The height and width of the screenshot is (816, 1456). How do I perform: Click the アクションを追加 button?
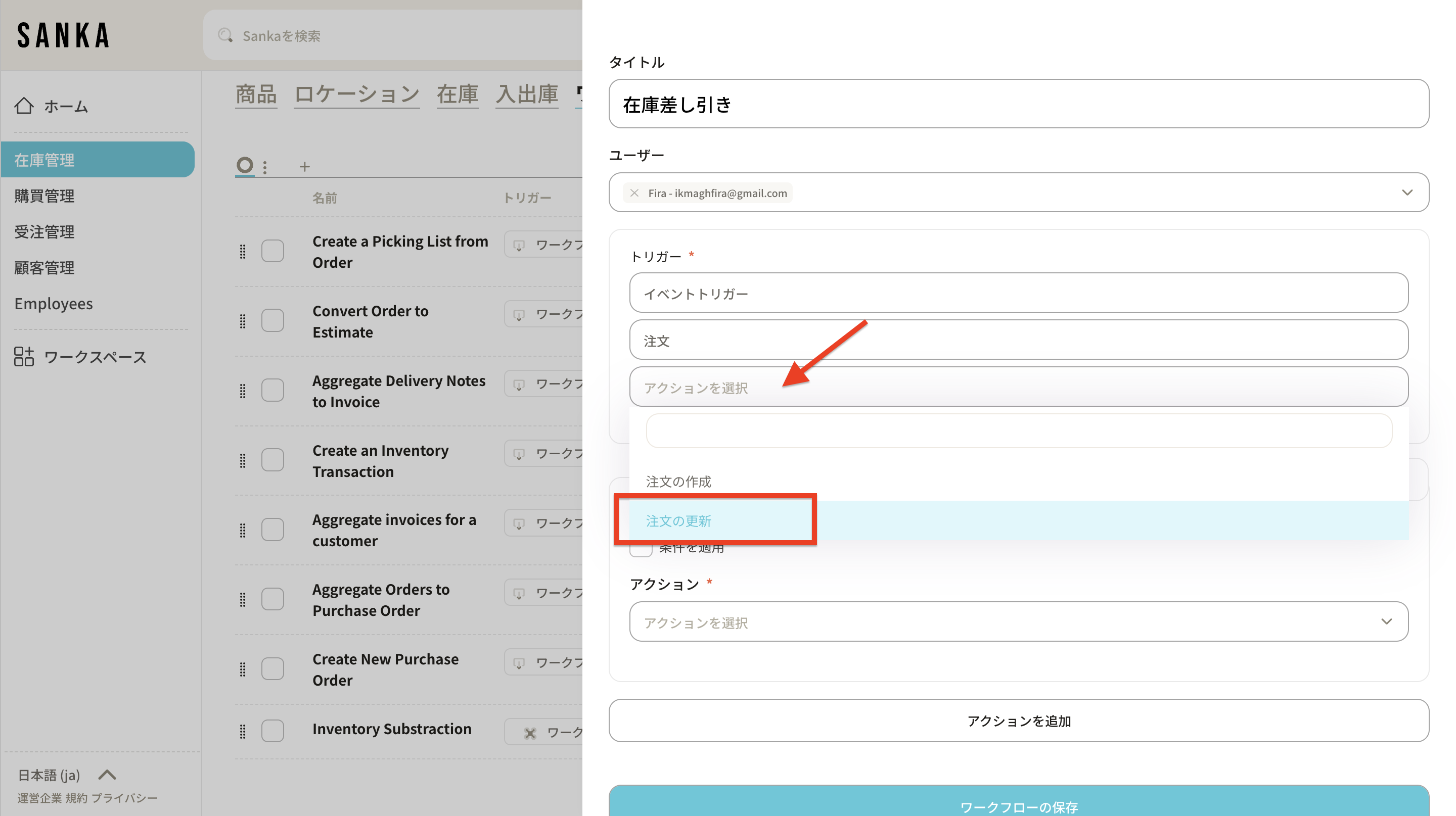1018,721
